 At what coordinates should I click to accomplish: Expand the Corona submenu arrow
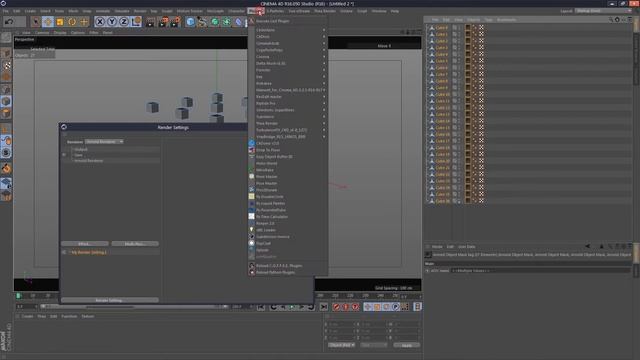click(324, 57)
